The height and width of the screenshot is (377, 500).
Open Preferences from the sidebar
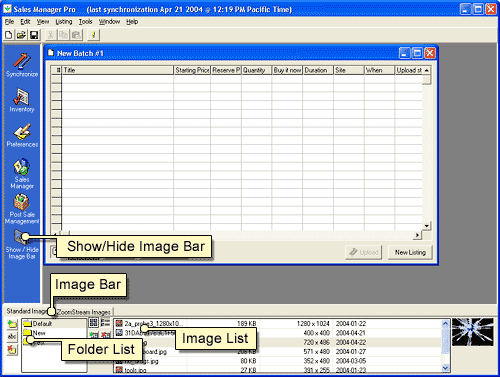[22, 135]
